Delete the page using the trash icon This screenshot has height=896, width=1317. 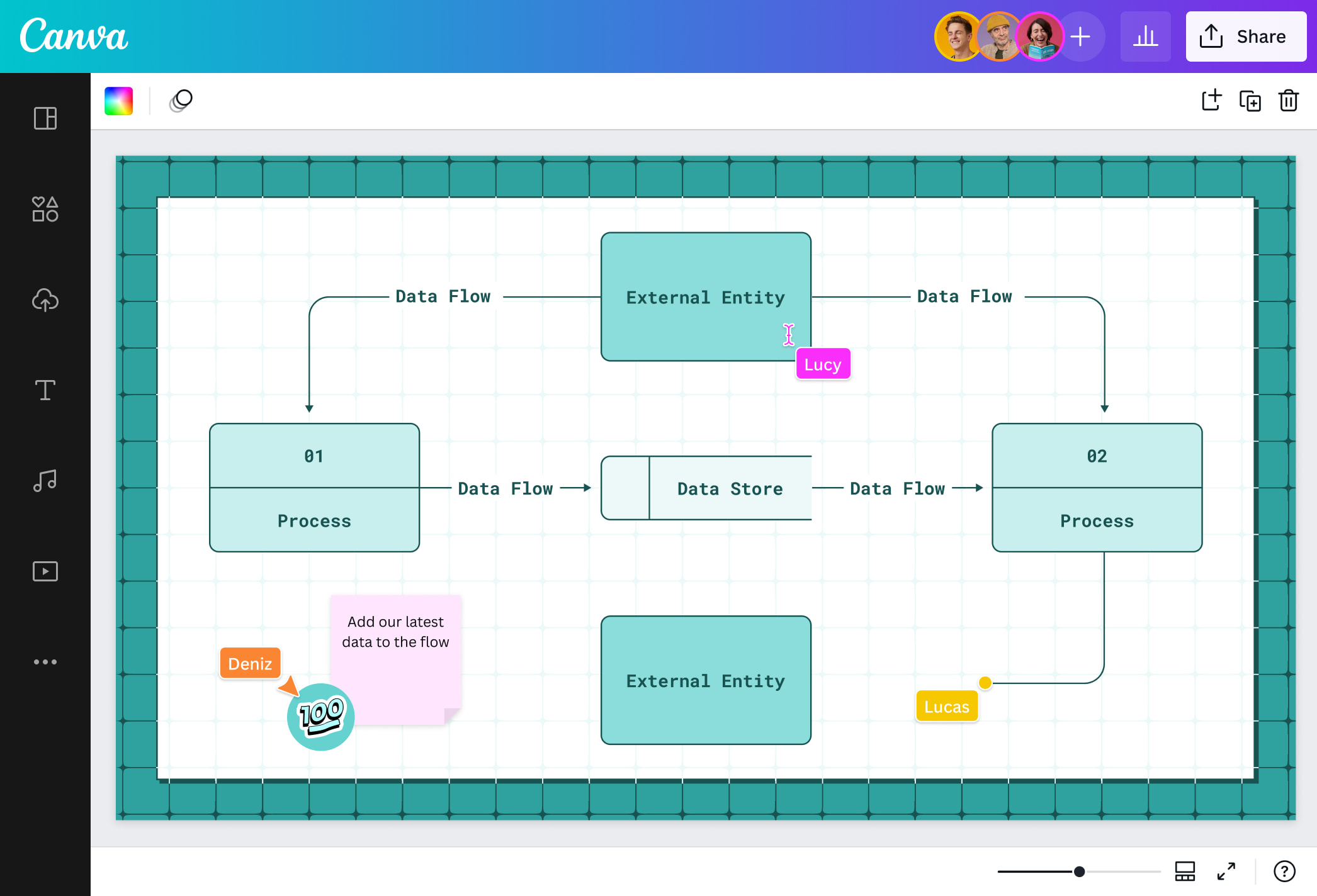[x=1288, y=100]
